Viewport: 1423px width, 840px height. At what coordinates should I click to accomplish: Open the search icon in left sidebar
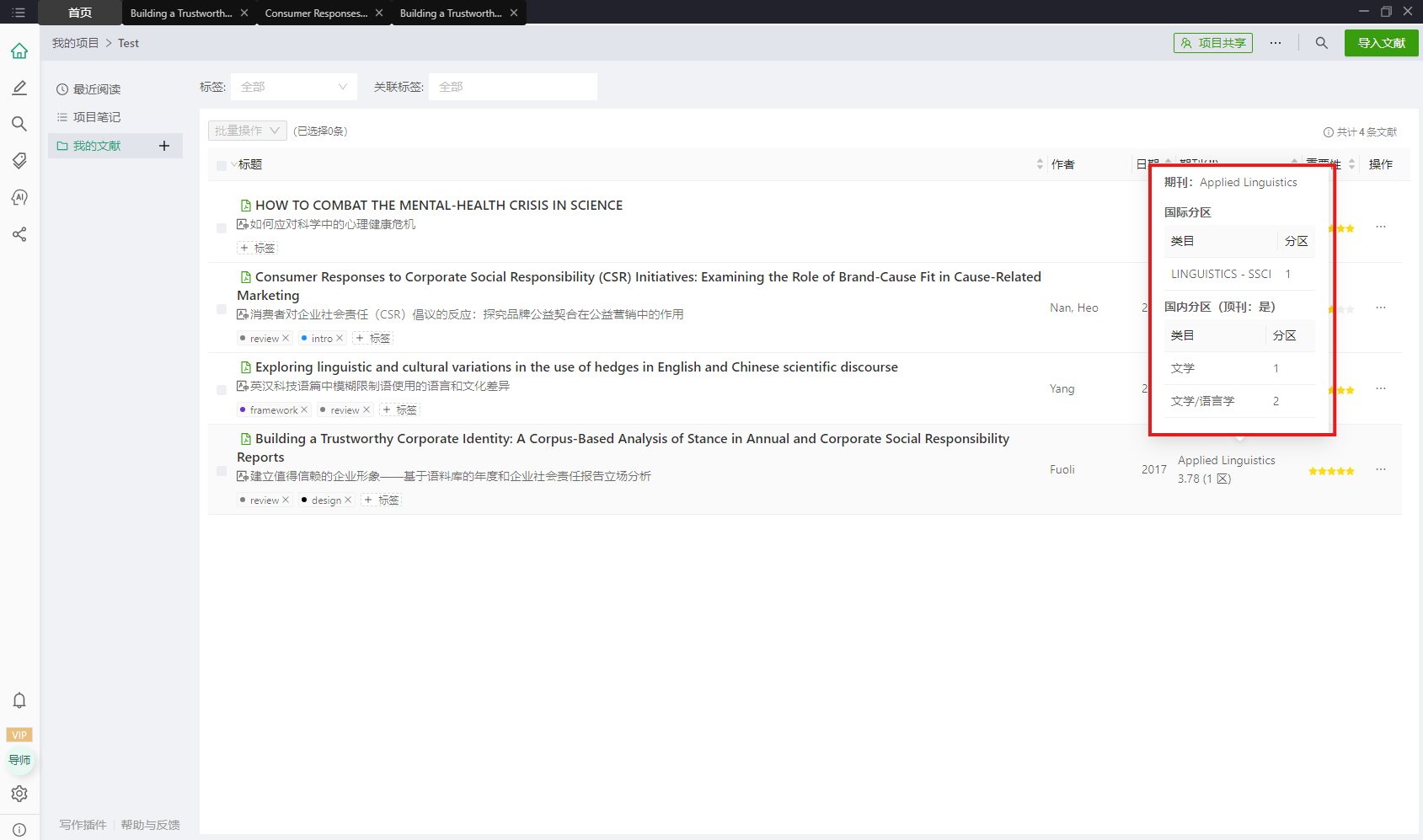click(x=19, y=124)
